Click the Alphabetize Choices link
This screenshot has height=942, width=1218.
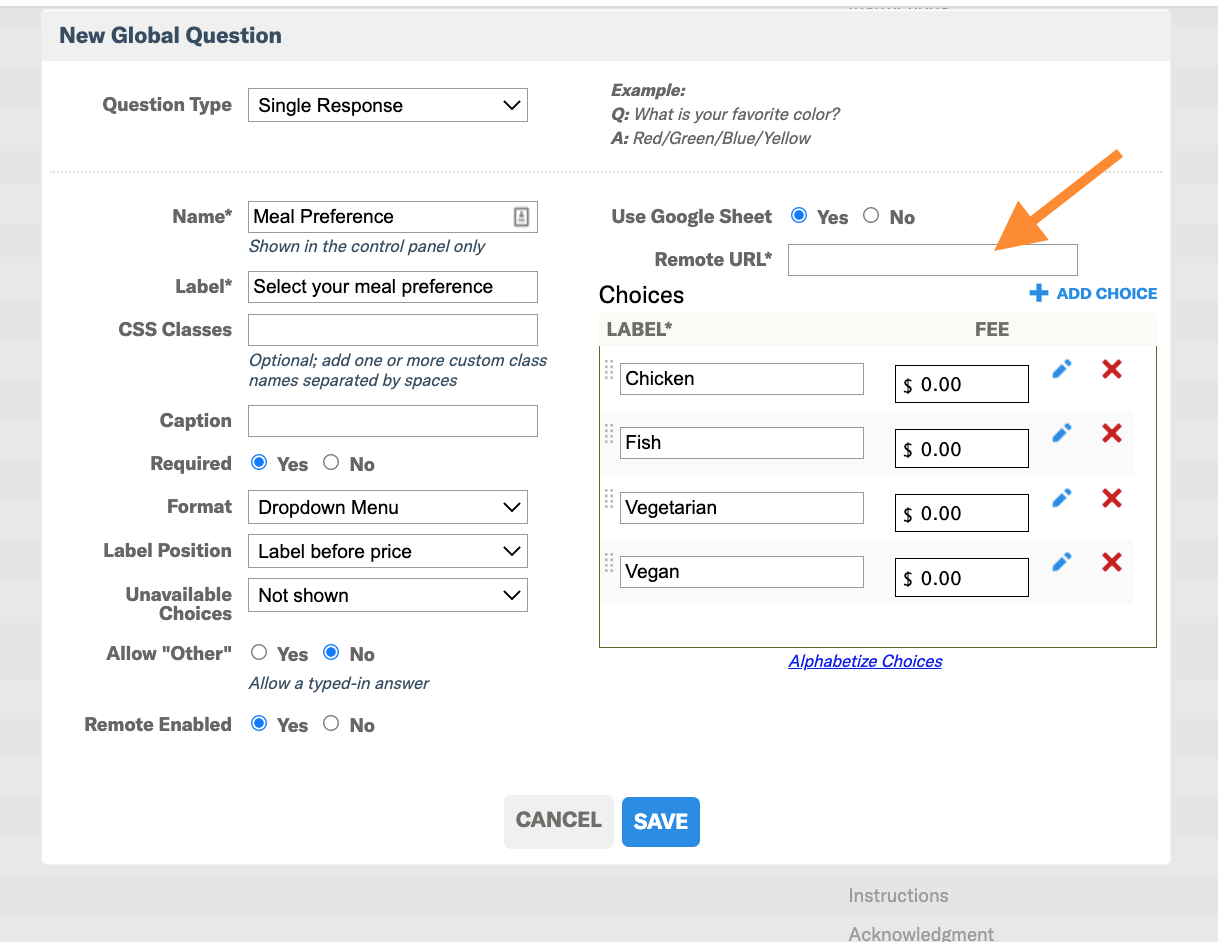click(865, 661)
